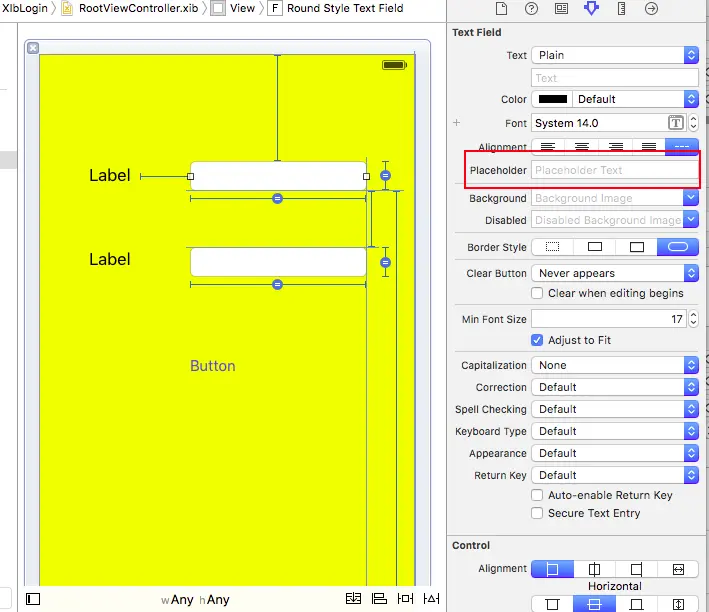
Task: Open the Identity inspector
Action: [561, 9]
